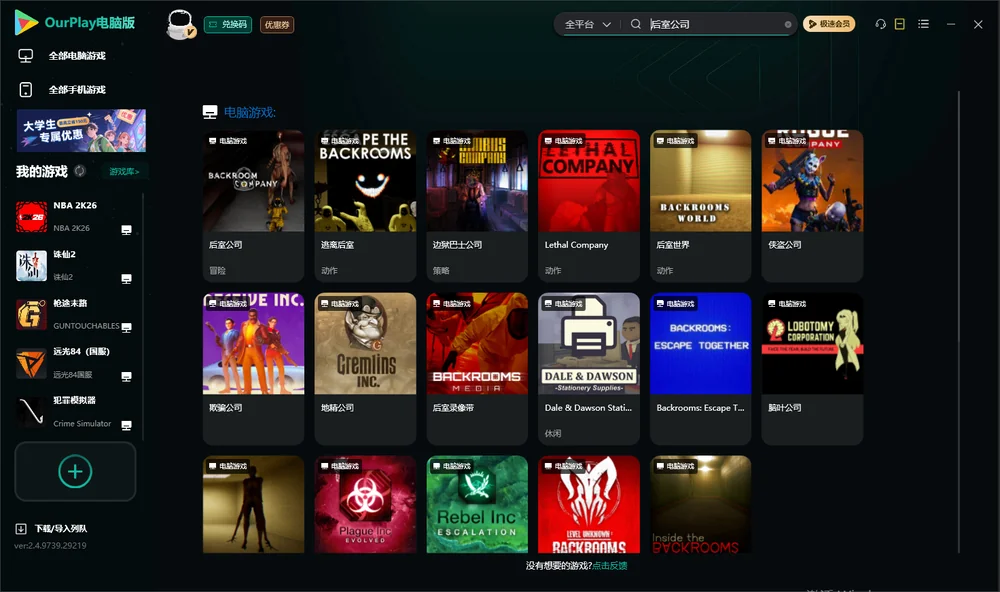1000x592 pixels.
Task: Click the phone icon beside 全部手机游戏
Action: [x=26, y=90]
